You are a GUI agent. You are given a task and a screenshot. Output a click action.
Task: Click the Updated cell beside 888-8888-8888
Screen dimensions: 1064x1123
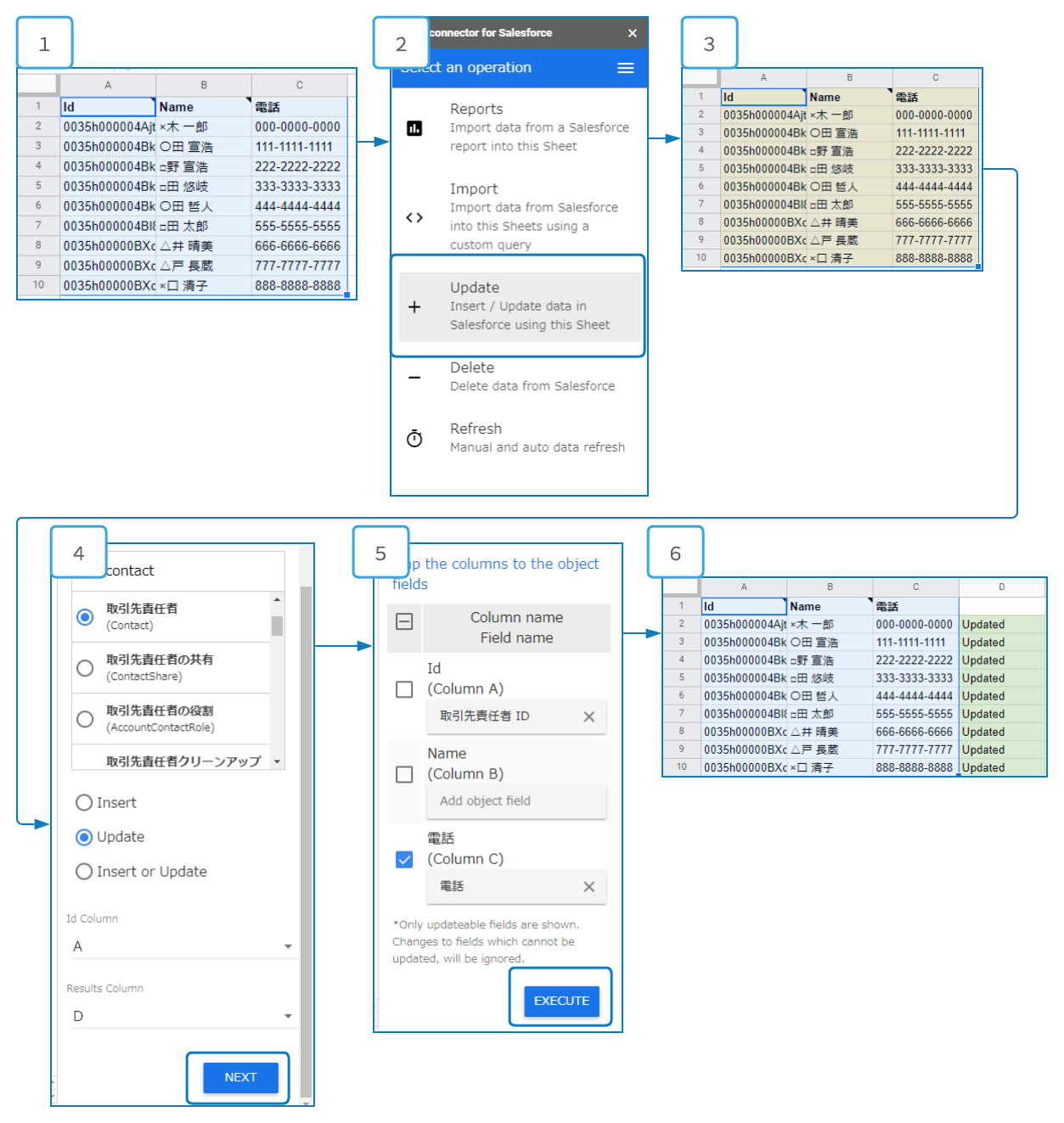coord(1002,767)
